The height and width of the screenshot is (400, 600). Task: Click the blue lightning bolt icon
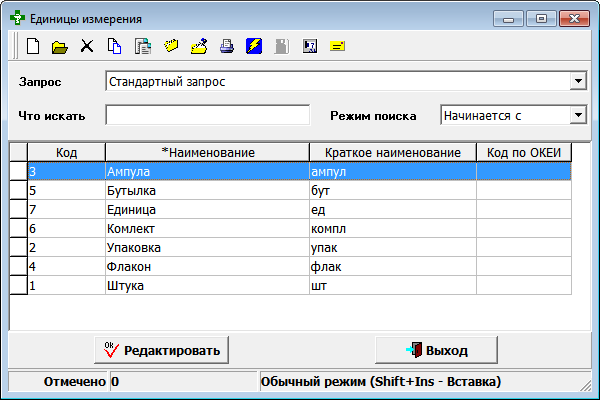[254, 46]
